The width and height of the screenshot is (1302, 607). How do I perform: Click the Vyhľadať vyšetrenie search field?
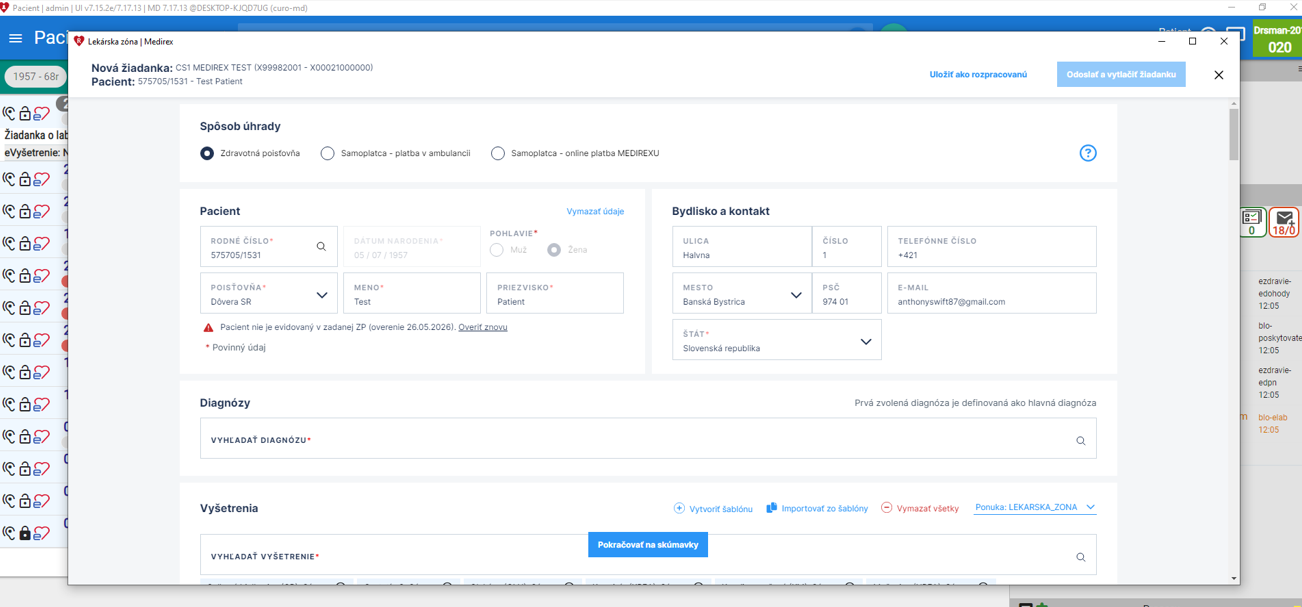pyautogui.click(x=648, y=555)
